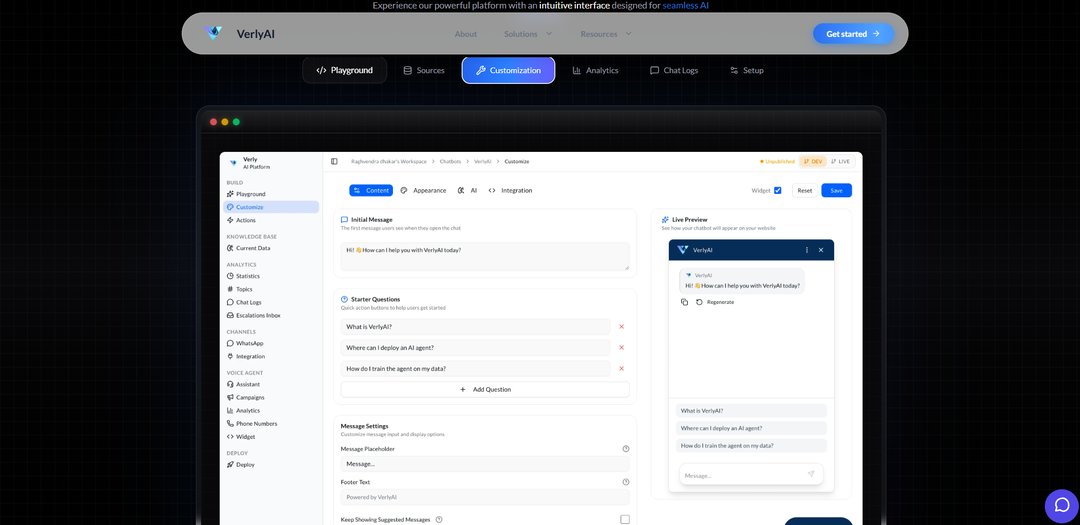Screen dimensions: 1080x525
Task: Click the Get started button
Action: pos(853,34)
